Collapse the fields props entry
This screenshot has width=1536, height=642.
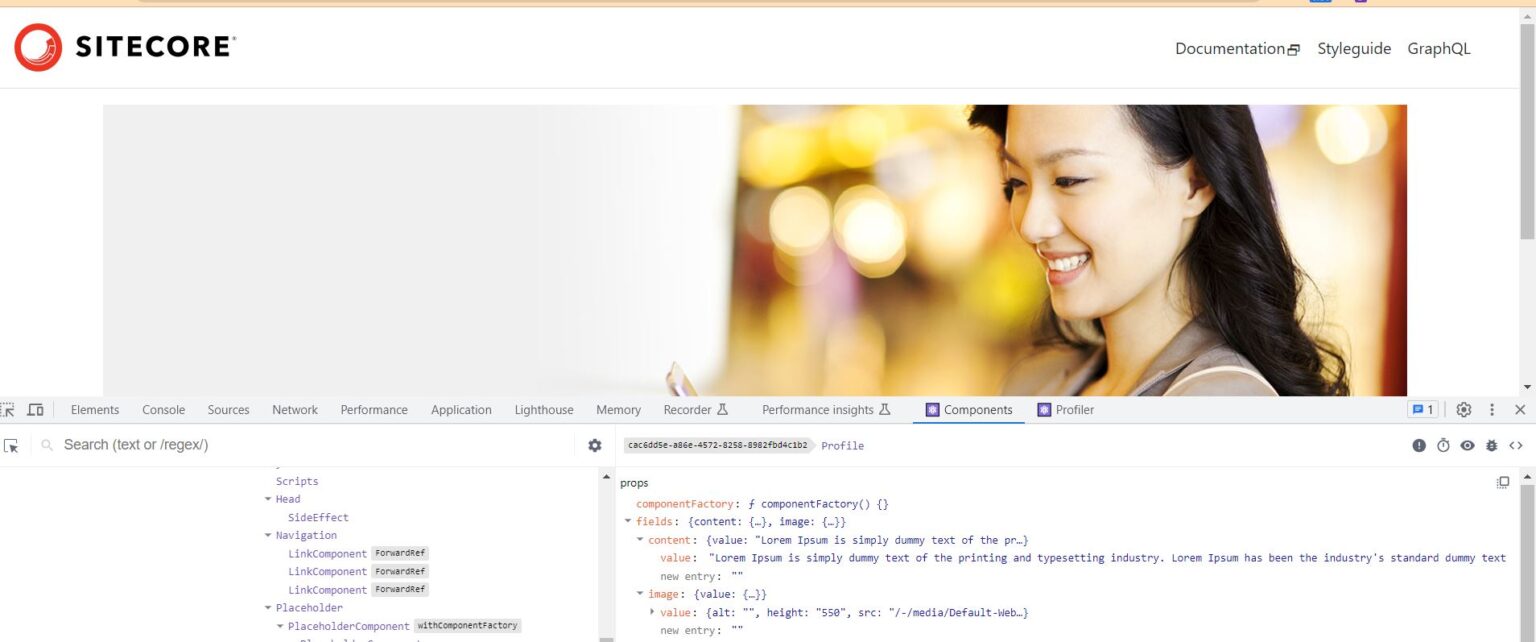click(x=630, y=521)
